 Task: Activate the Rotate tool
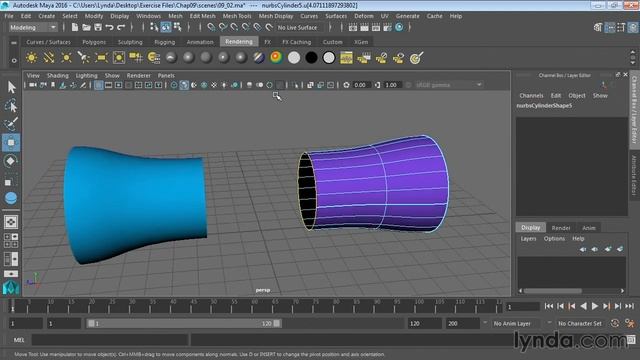[x=11, y=161]
